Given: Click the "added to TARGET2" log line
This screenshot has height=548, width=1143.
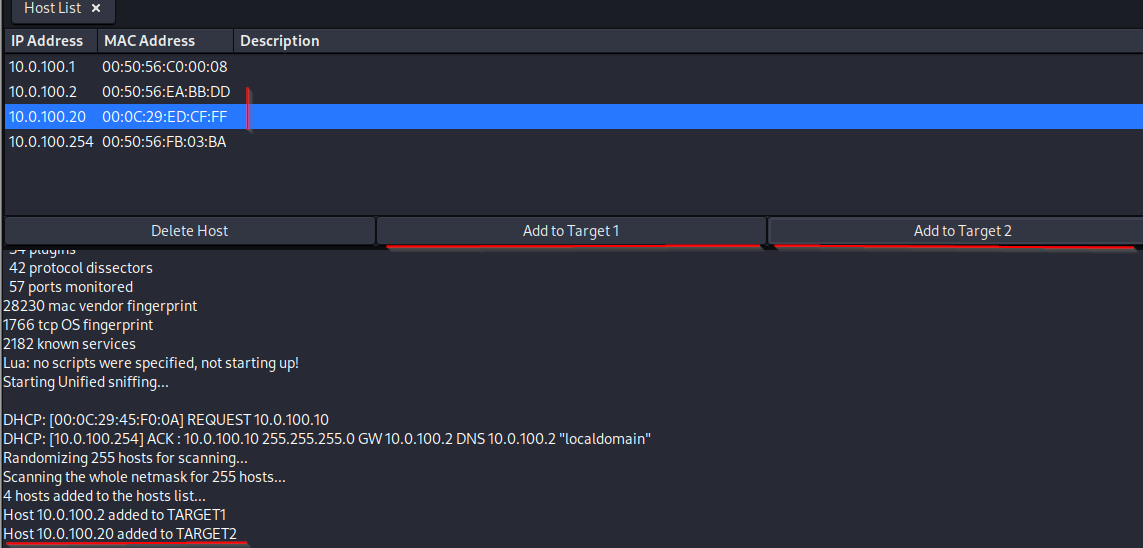Looking at the screenshot, I should click(120, 534).
